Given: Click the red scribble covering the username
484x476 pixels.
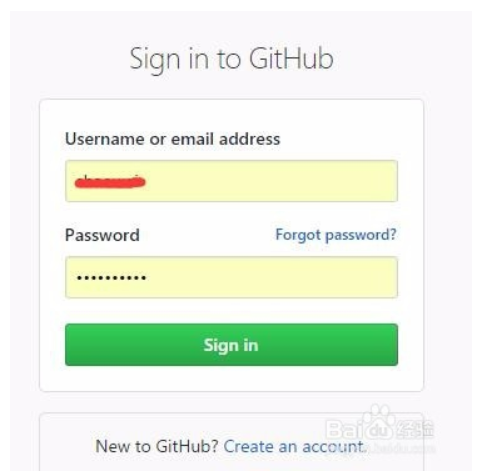Looking at the screenshot, I should (x=110, y=182).
